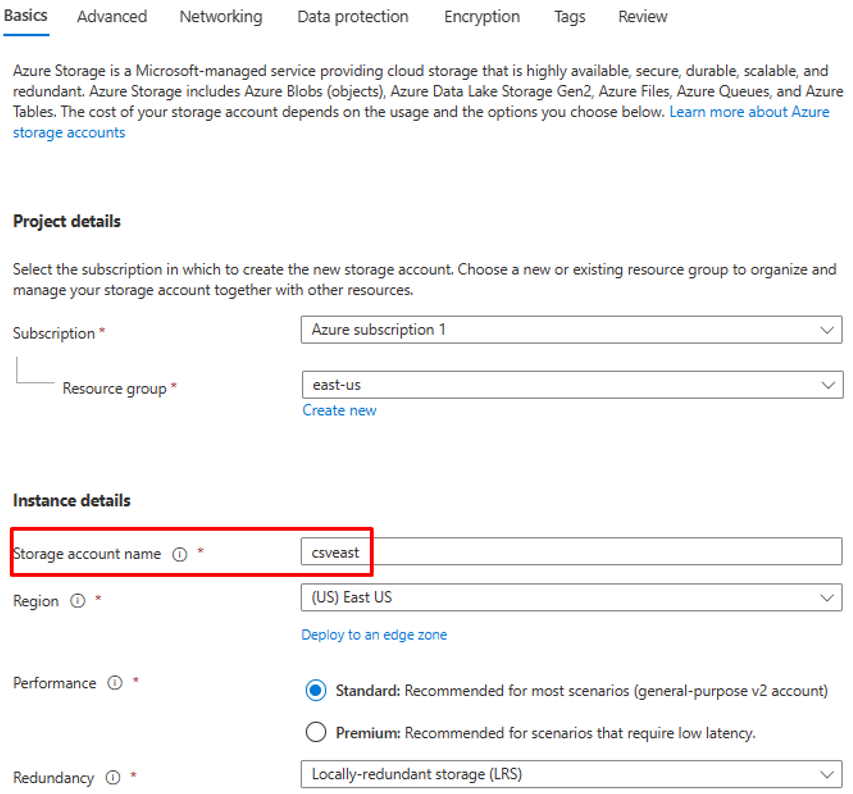This screenshot has width=853, height=794.
Task: Open Learn more about Azure storage accounts link
Action: click(x=748, y=112)
